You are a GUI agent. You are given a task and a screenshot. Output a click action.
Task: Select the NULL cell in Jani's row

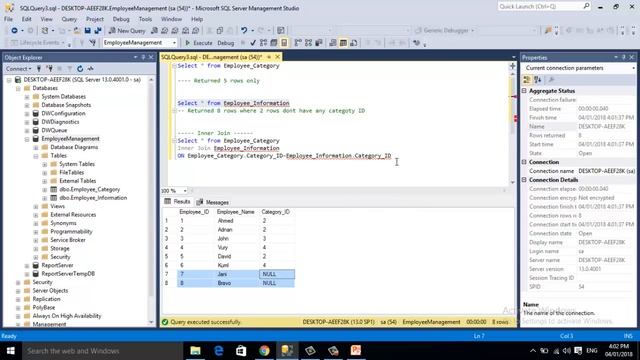click(277, 274)
